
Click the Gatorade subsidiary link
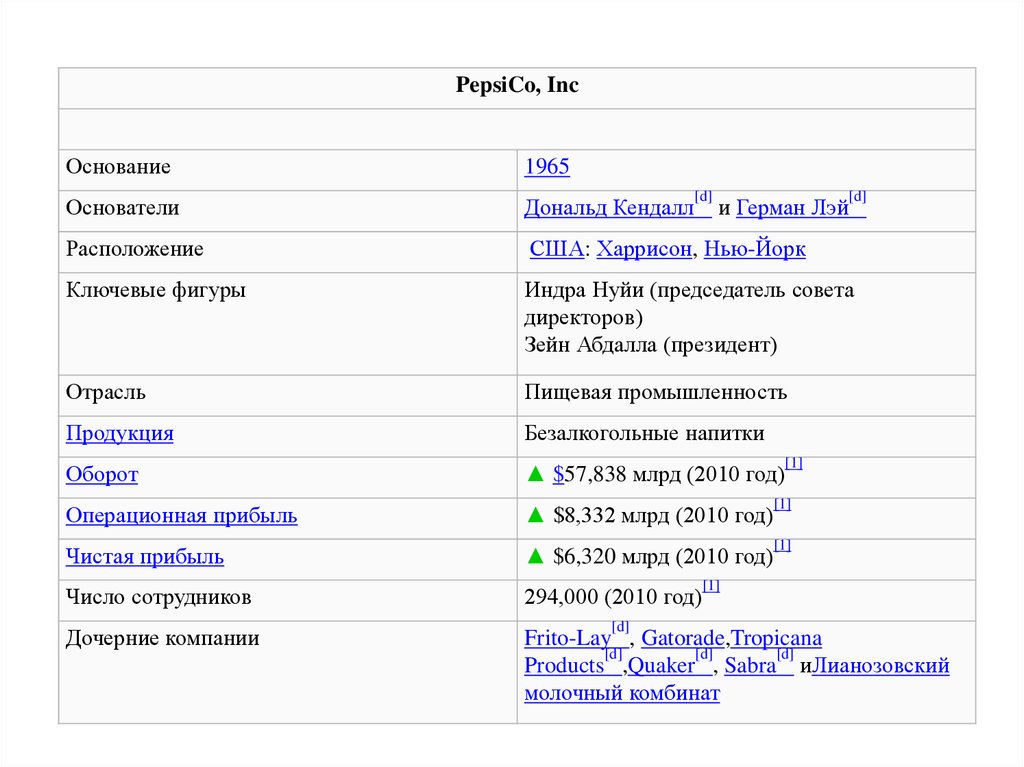tap(684, 638)
